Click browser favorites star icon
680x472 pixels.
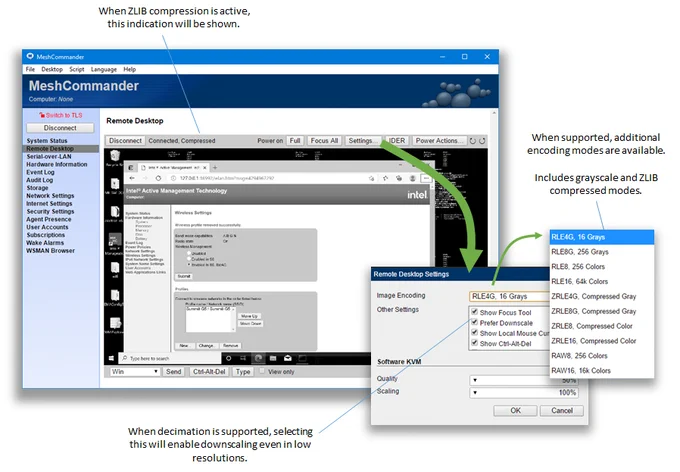coord(385,178)
